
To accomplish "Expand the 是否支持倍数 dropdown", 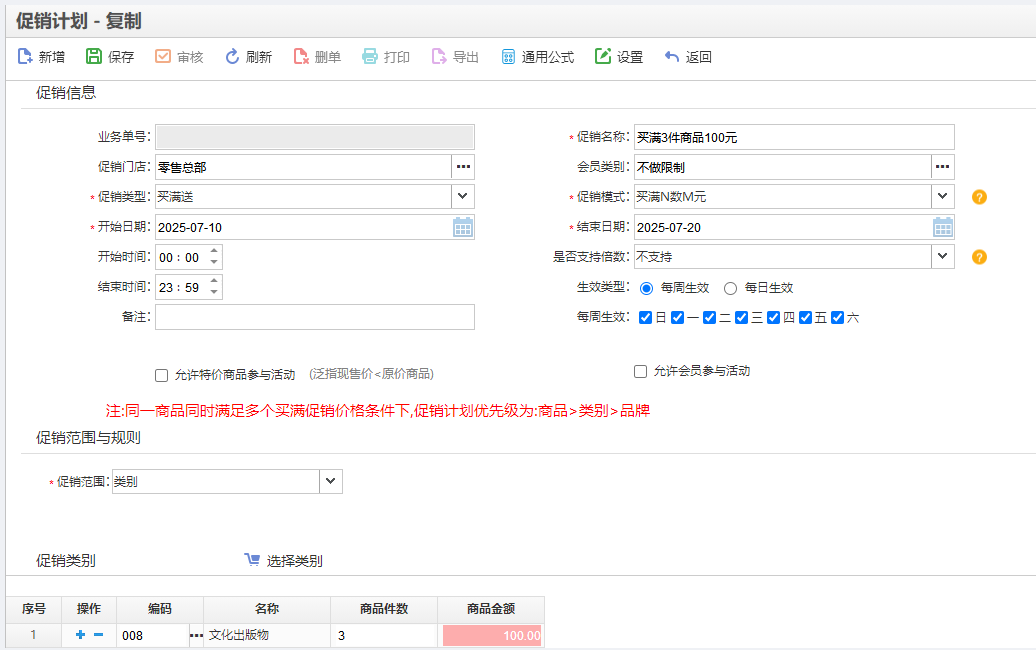I will coord(943,256).
